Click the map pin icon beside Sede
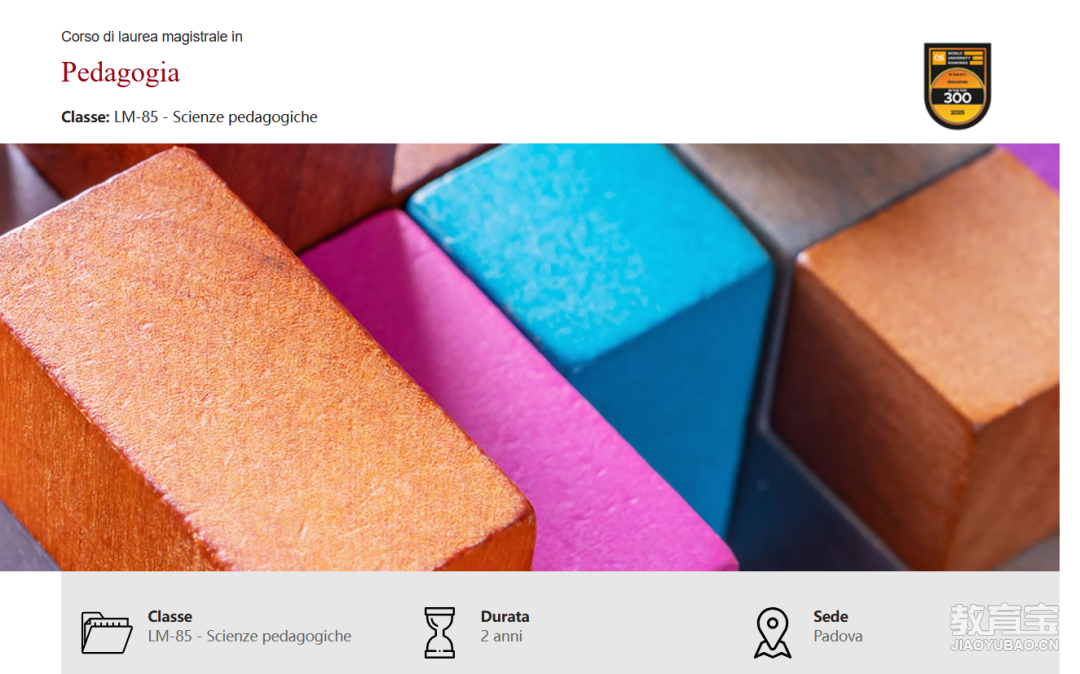 point(772,632)
